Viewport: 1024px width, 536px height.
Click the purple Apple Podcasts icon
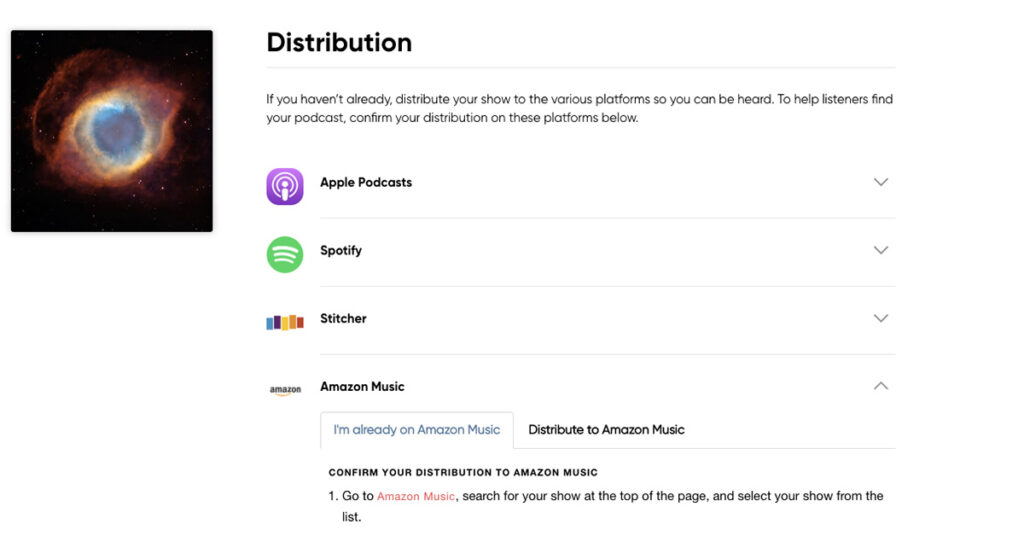(x=285, y=186)
